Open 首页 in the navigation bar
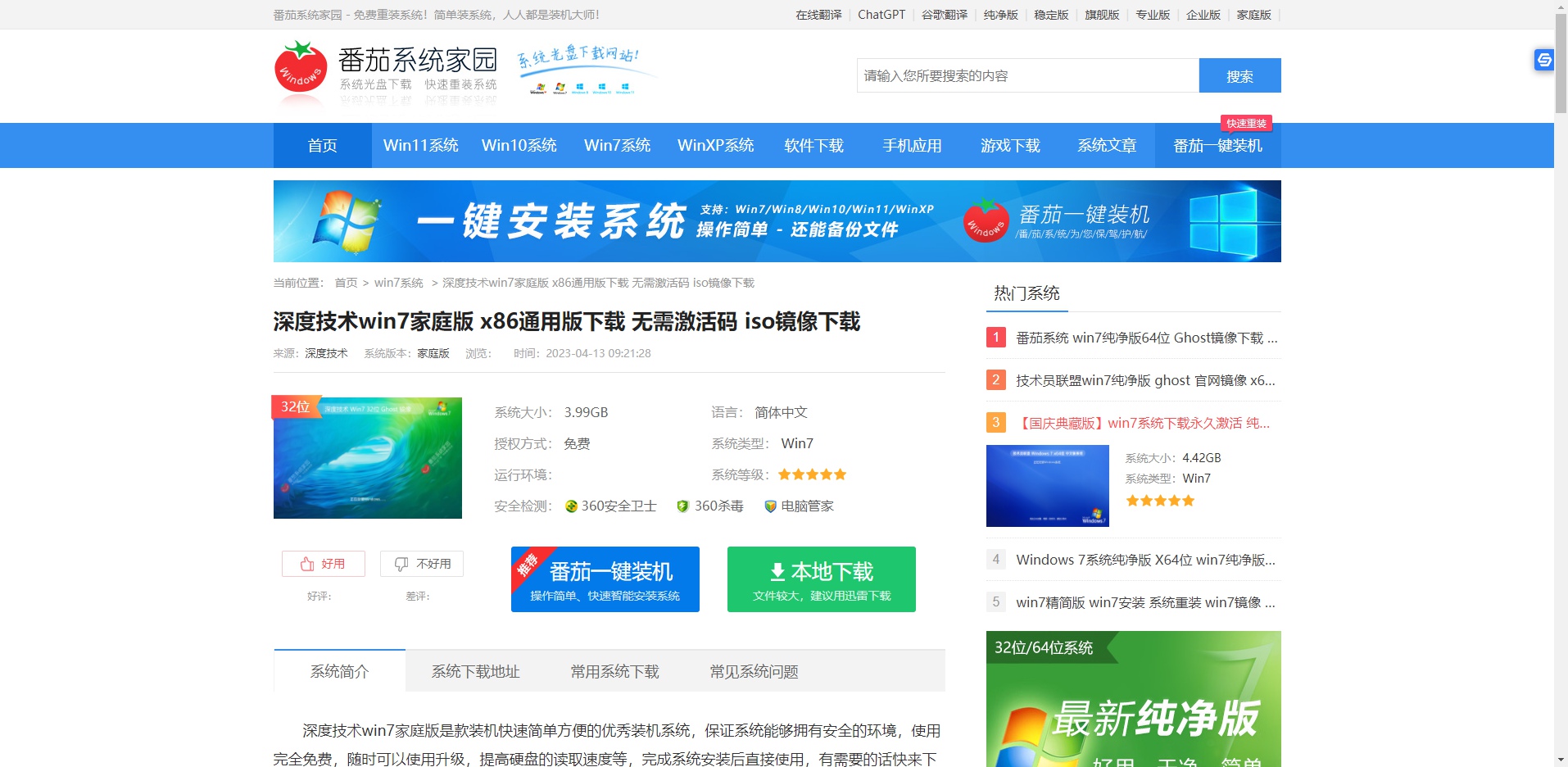This screenshot has width=1568, height=767. pos(323,146)
